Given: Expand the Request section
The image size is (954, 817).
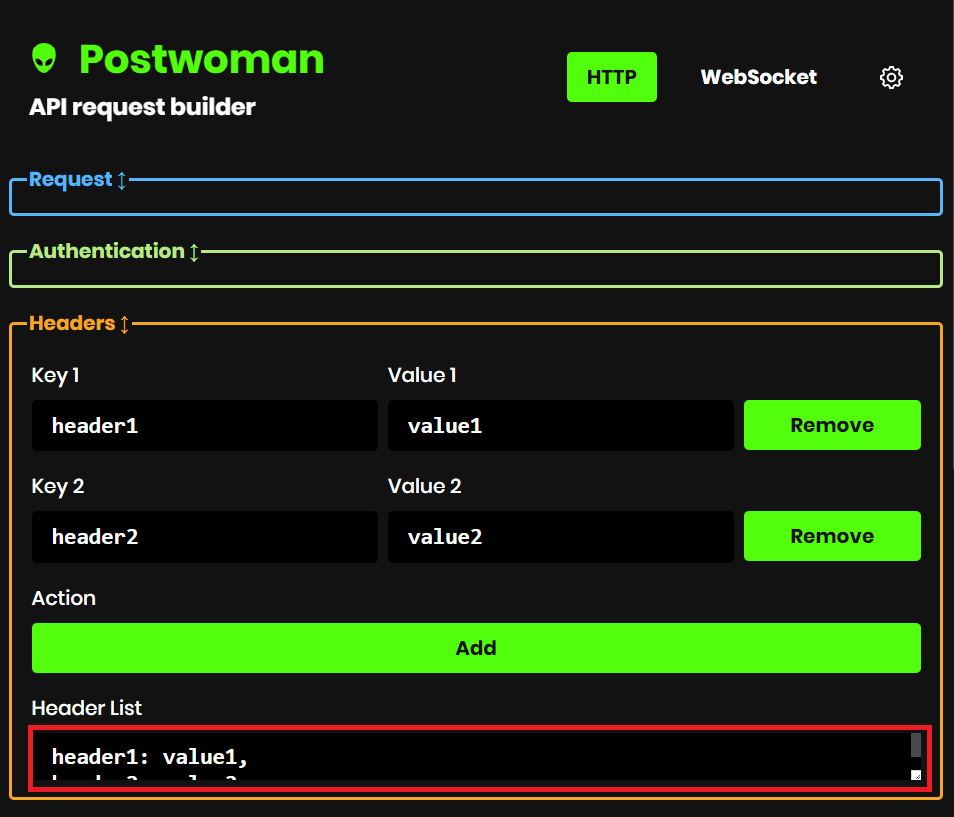Looking at the screenshot, I should (x=77, y=179).
